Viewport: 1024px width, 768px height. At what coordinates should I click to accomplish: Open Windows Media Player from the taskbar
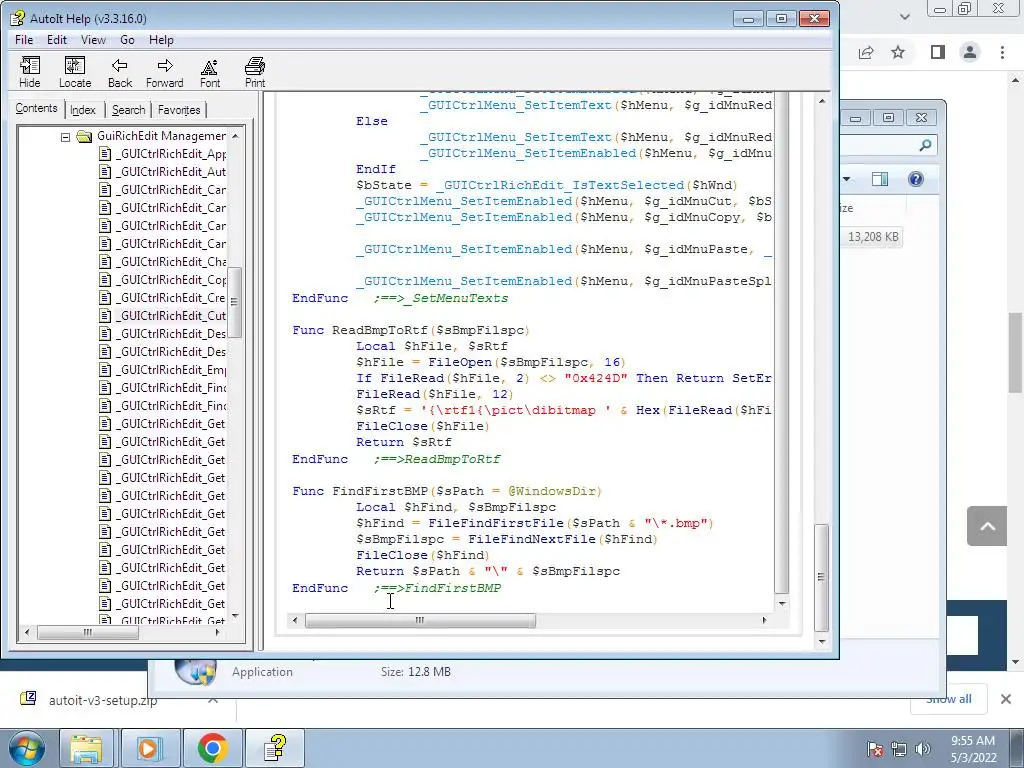[148, 748]
